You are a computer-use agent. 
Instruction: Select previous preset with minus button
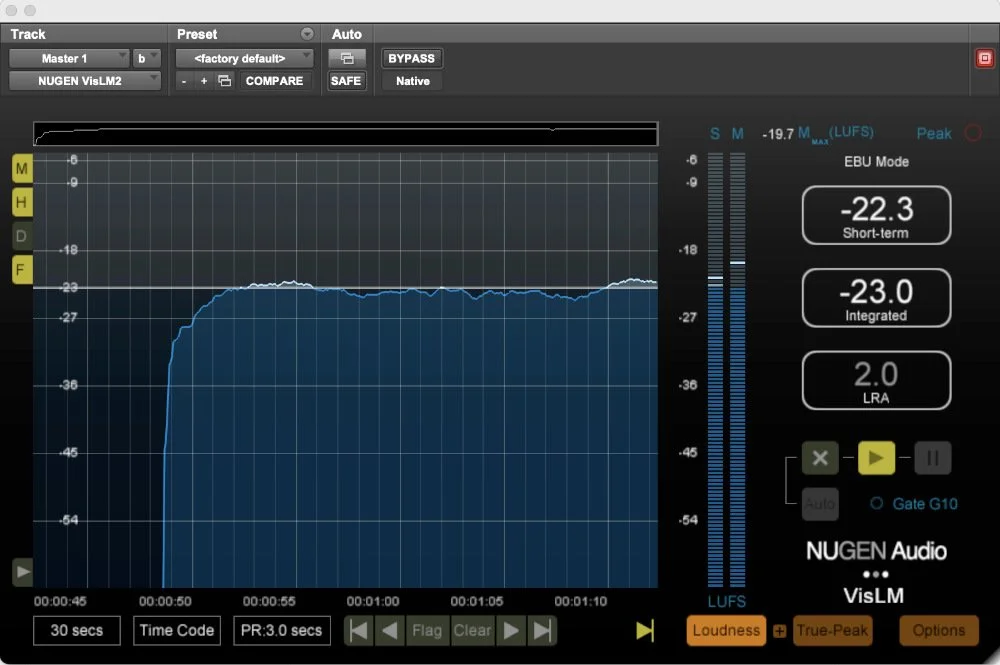184,81
